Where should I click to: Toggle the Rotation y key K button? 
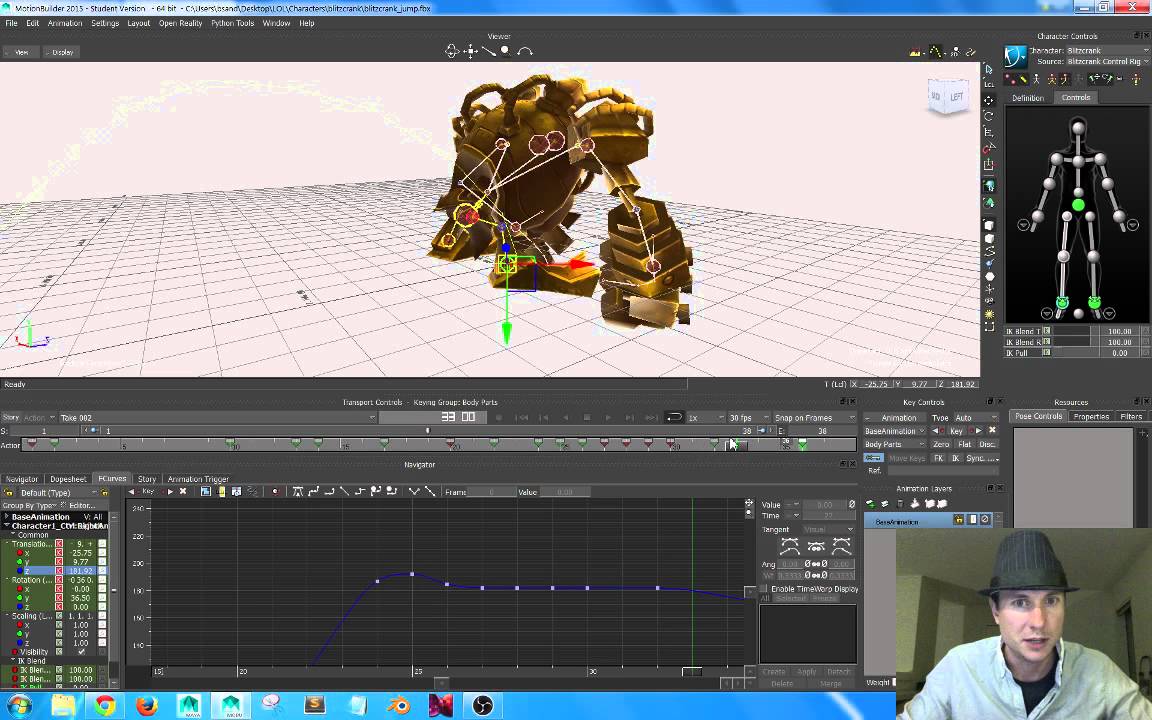tap(59, 598)
